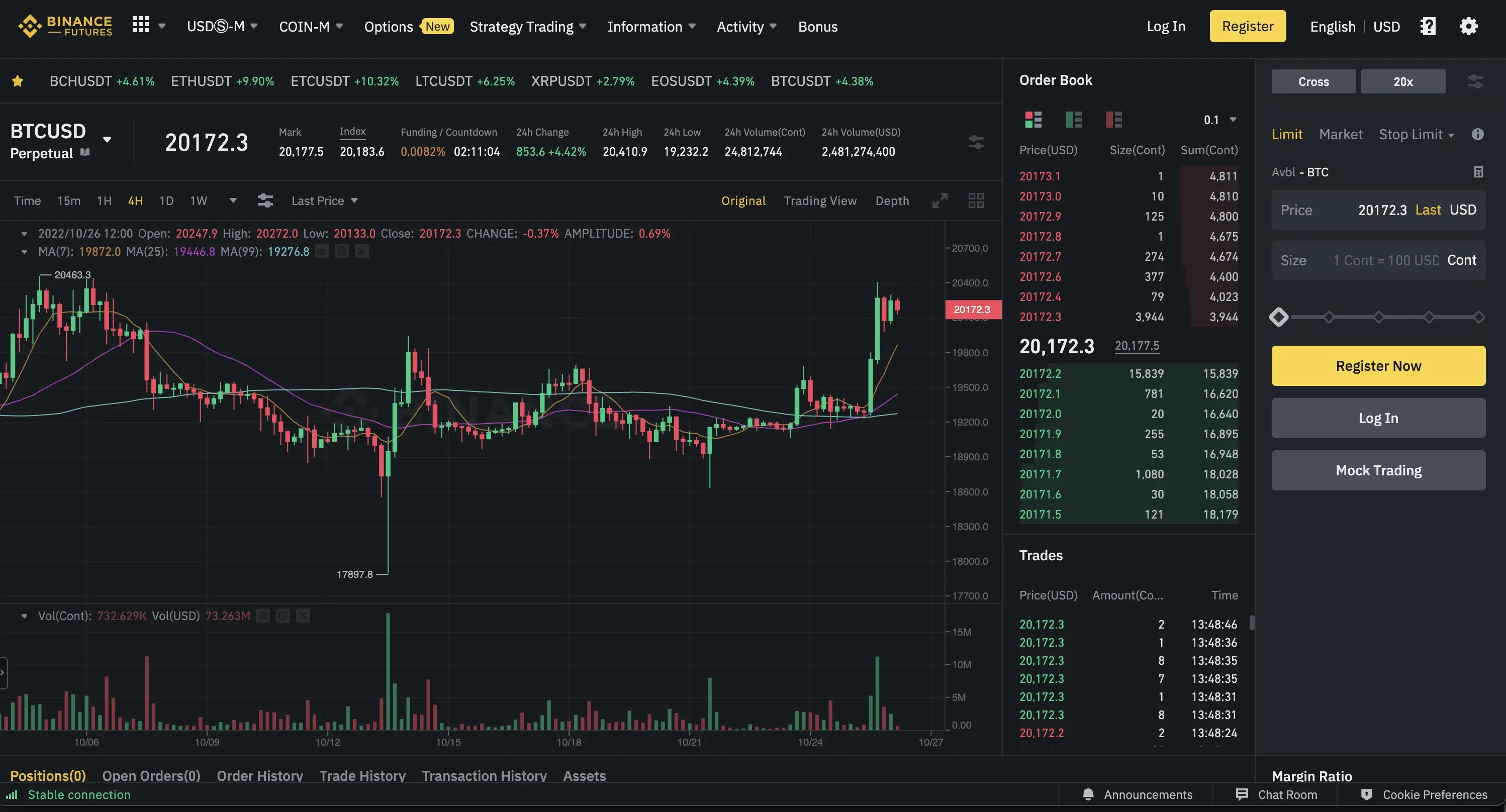Click the yellow Register Now button
Screen dimensions: 1506x812
pyautogui.click(x=1378, y=365)
